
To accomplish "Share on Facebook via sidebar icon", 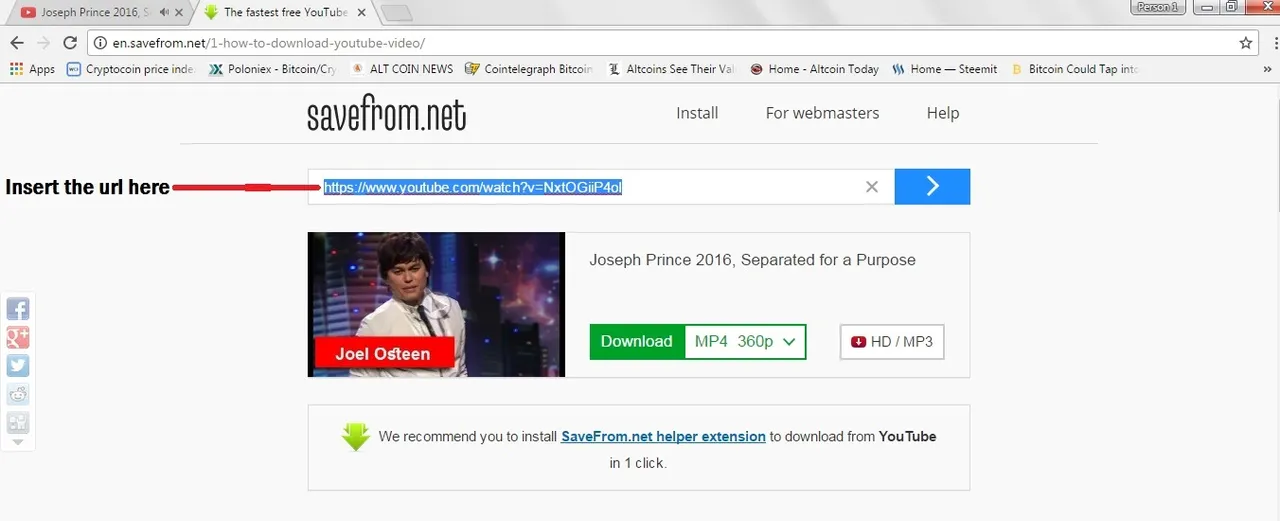I will [x=18, y=309].
